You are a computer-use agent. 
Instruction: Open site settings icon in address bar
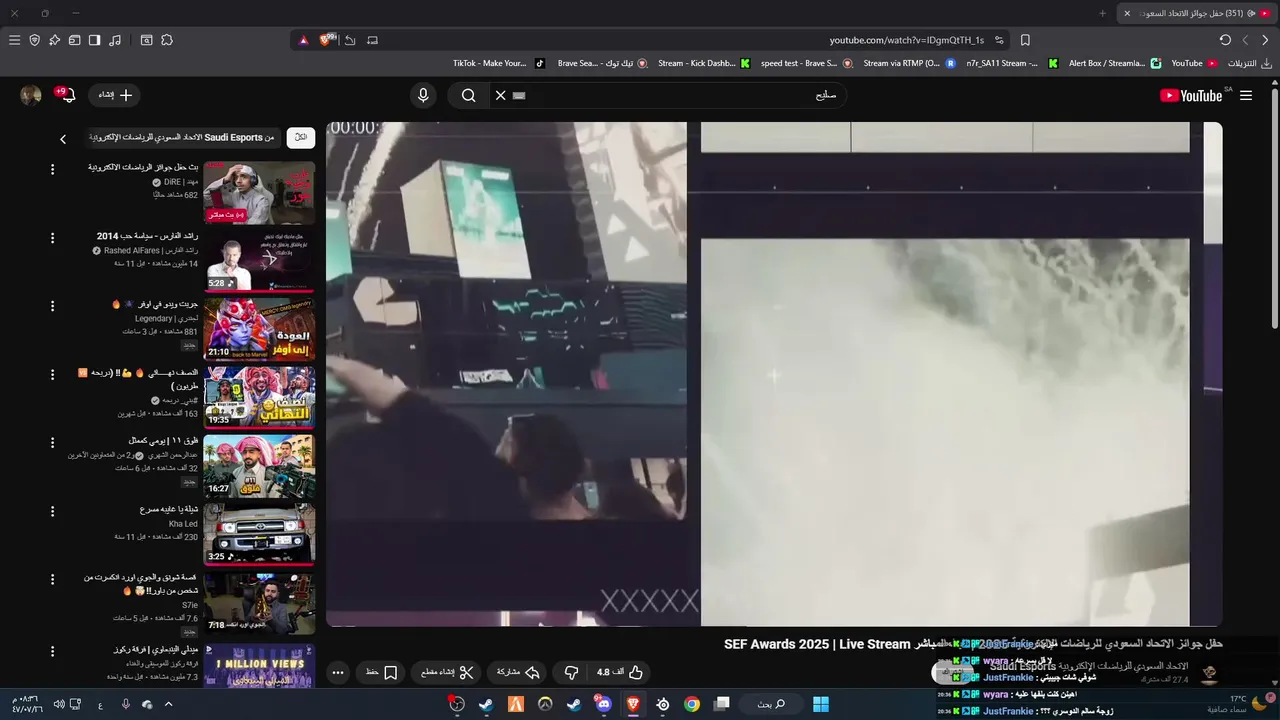(x=998, y=40)
